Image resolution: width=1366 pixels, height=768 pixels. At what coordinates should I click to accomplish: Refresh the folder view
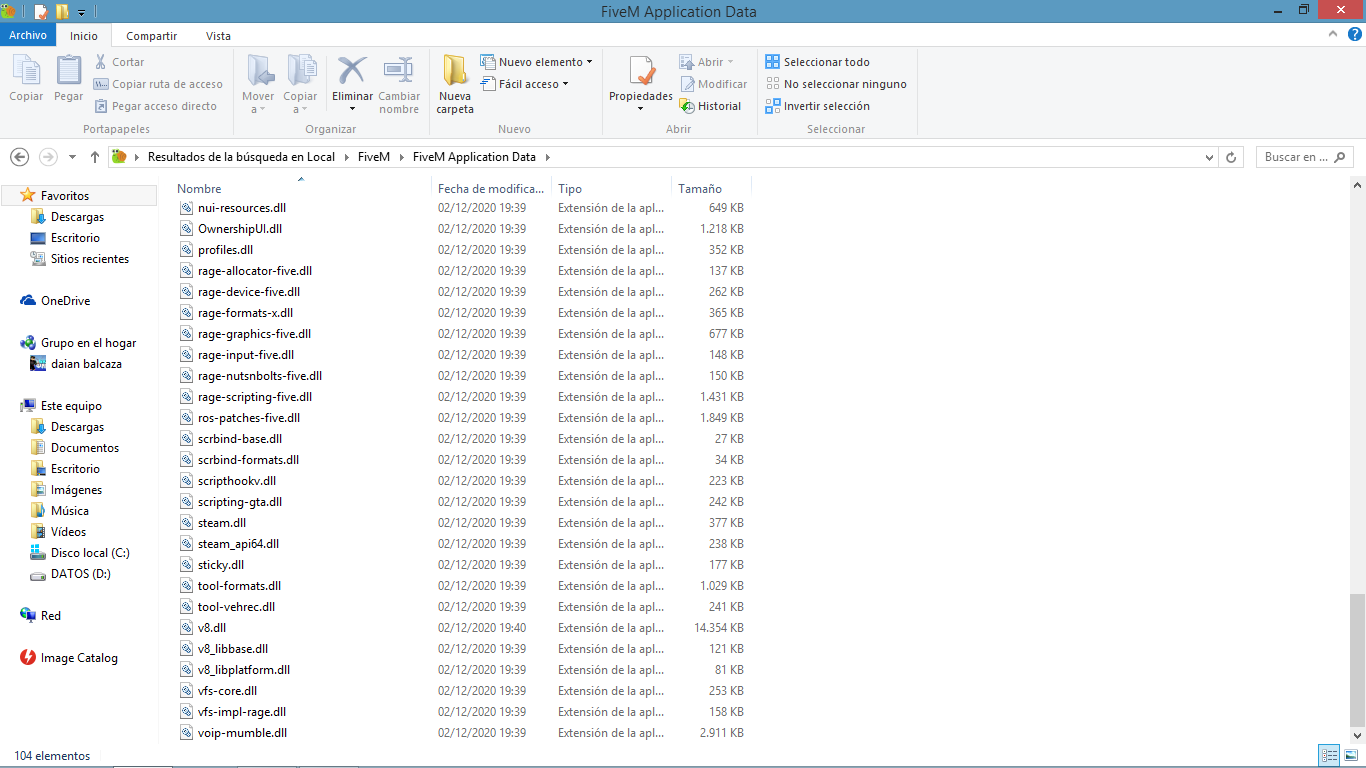[1231, 157]
